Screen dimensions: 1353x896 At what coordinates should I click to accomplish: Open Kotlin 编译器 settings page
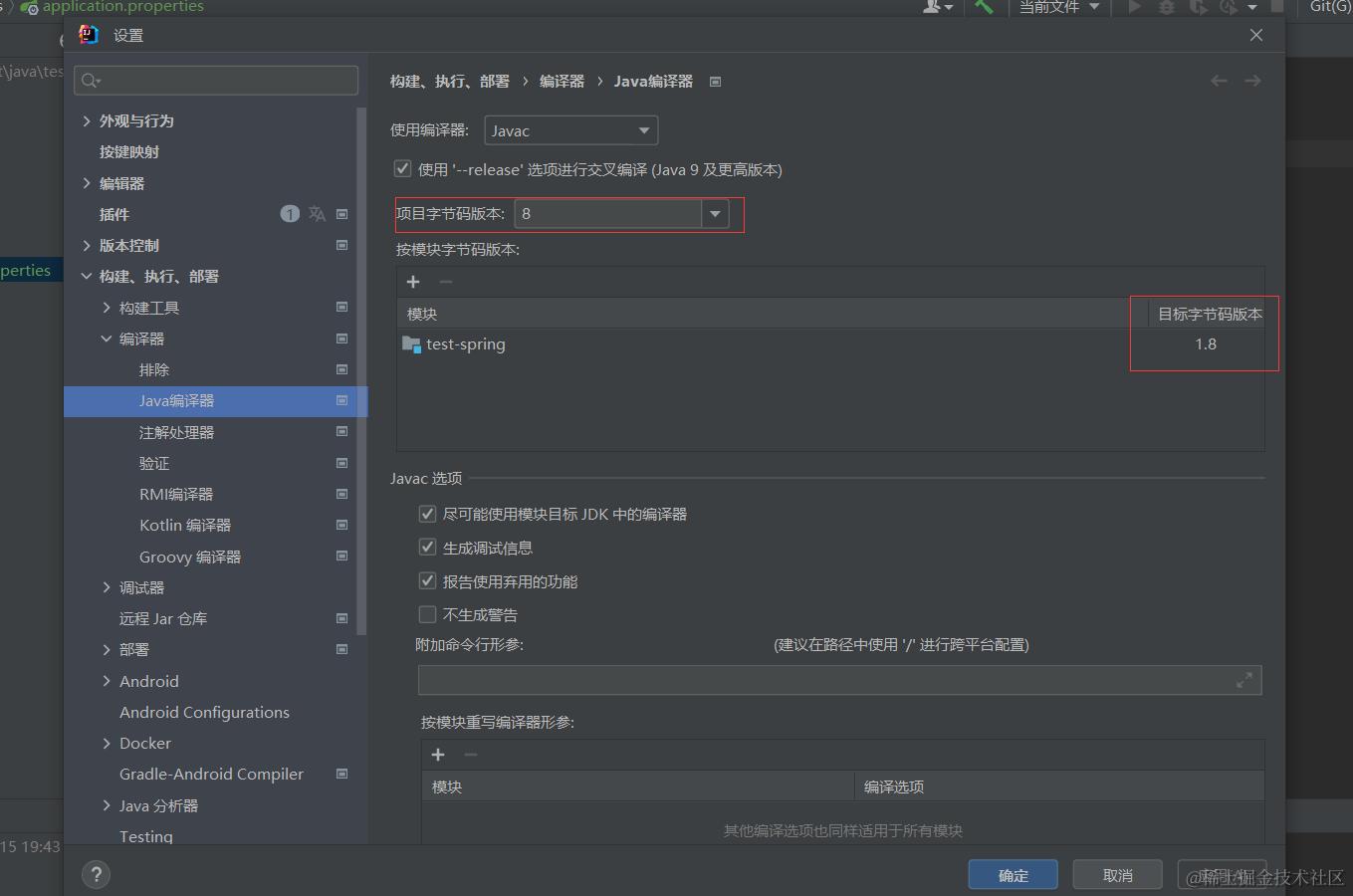185,525
